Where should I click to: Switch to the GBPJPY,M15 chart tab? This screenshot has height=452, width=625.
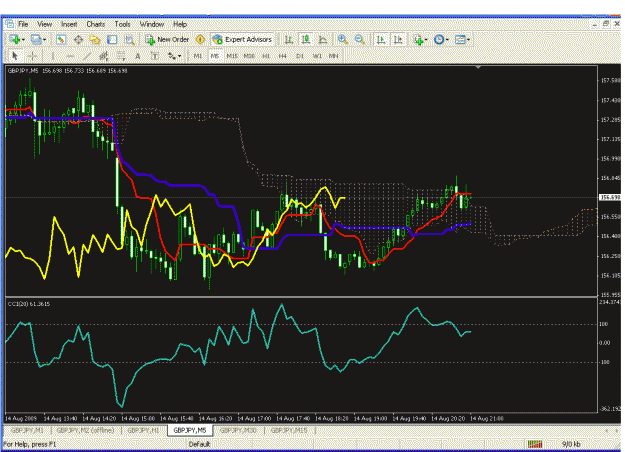pyautogui.click(x=289, y=431)
